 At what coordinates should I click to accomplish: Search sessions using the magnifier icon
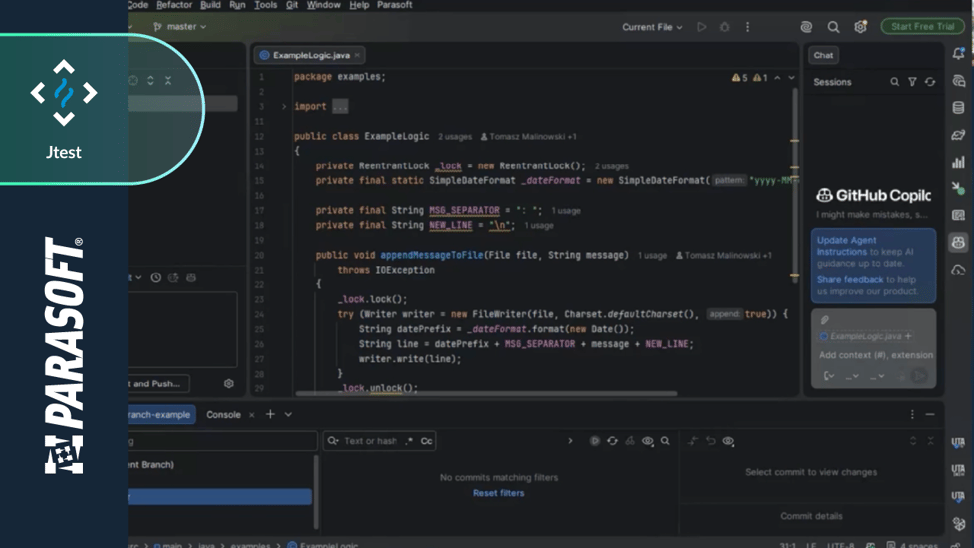point(894,82)
